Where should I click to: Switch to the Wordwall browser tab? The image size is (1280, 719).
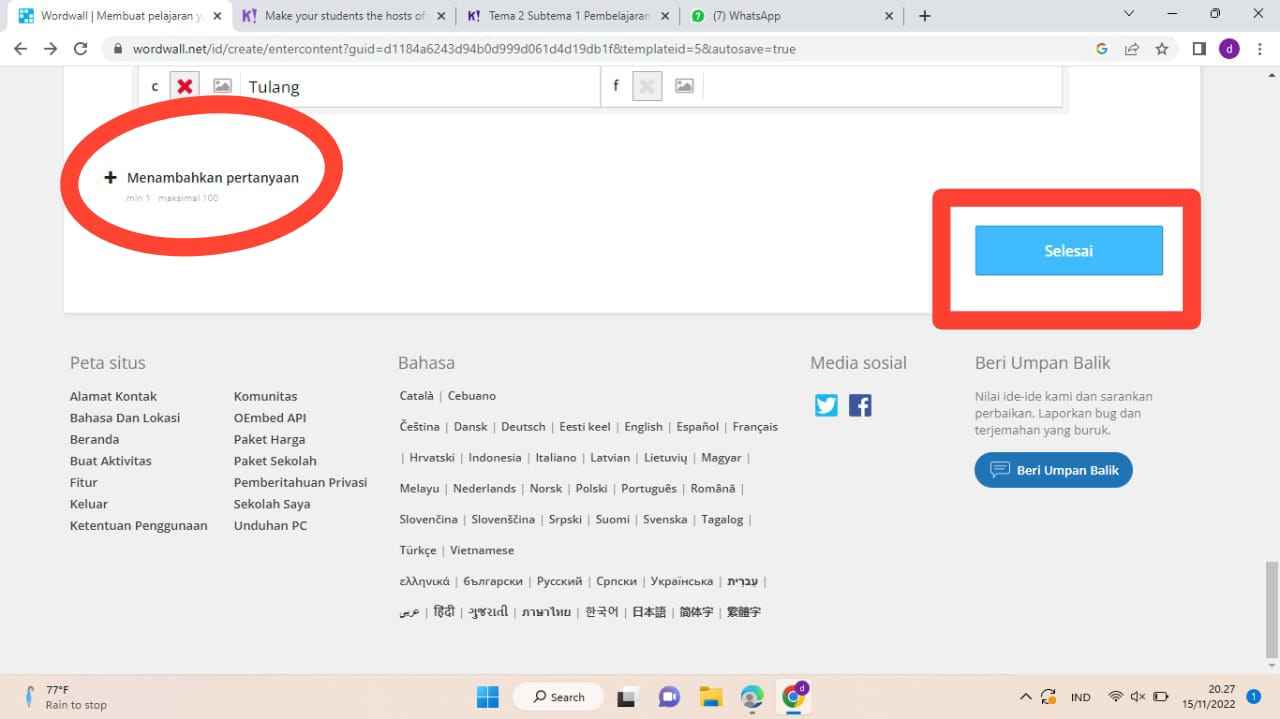120,16
